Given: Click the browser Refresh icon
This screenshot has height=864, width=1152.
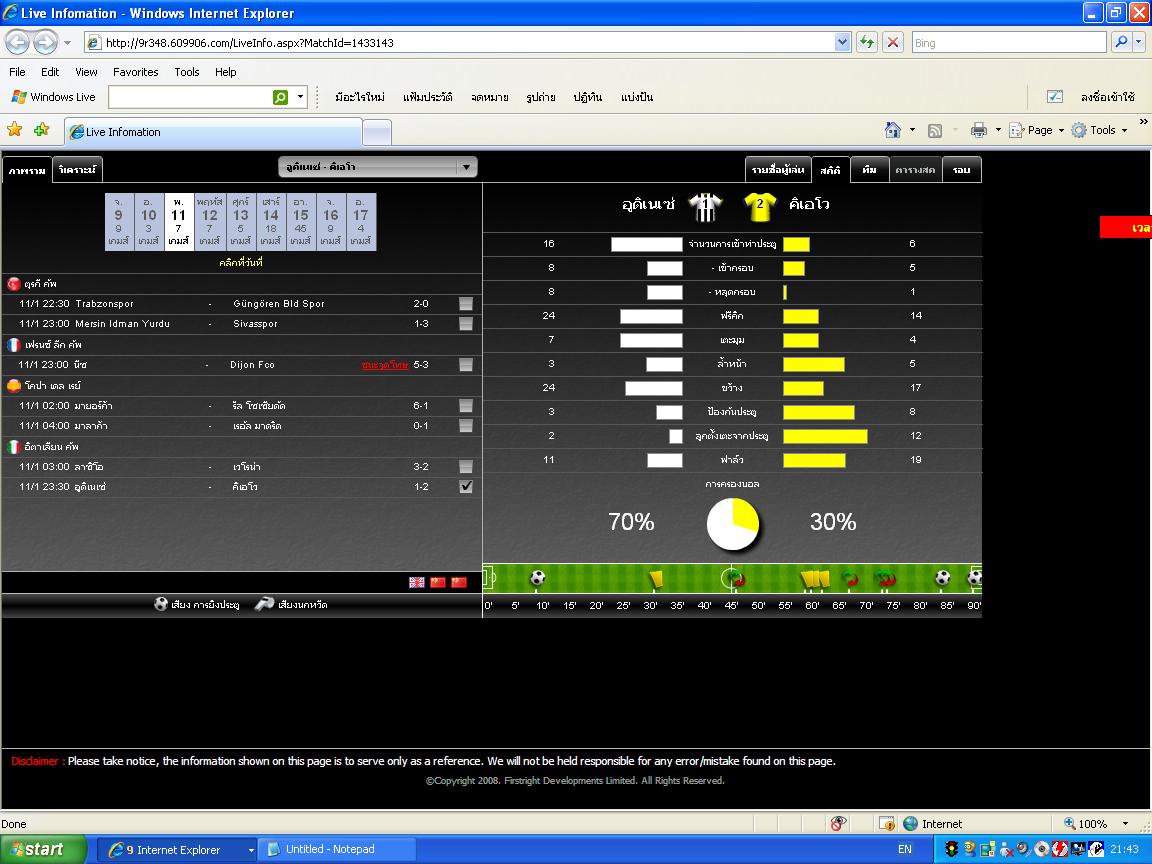Looking at the screenshot, I should coord(866,43).
